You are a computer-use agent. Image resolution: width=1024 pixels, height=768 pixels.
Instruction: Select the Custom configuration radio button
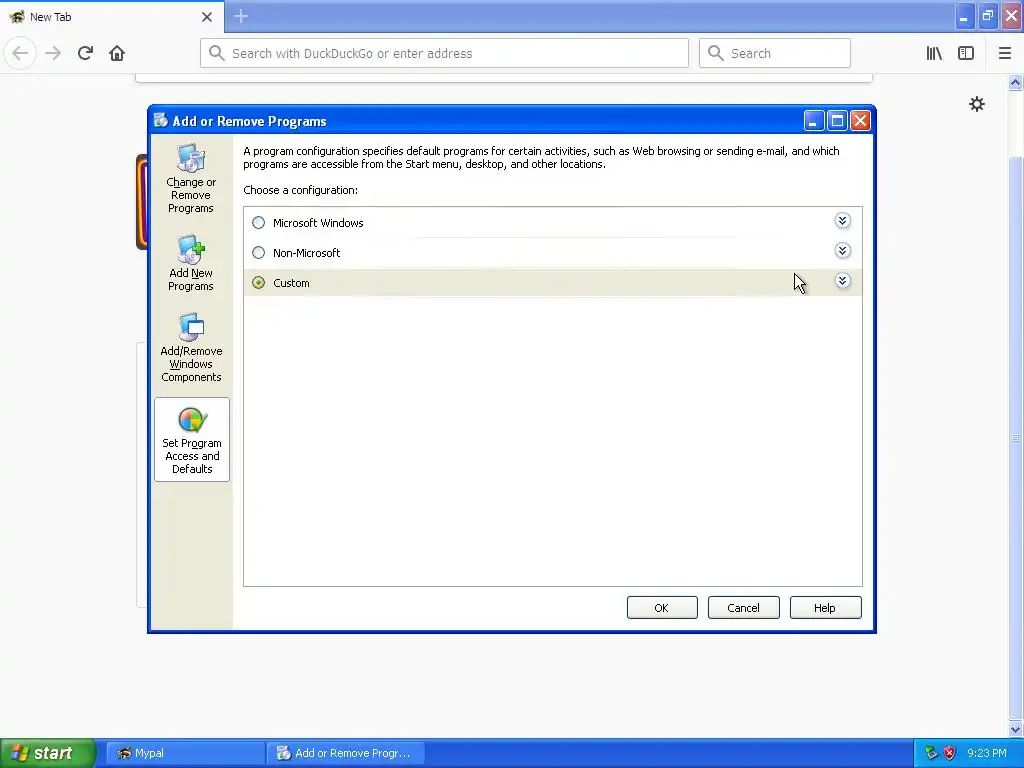(x=259, y=283)
